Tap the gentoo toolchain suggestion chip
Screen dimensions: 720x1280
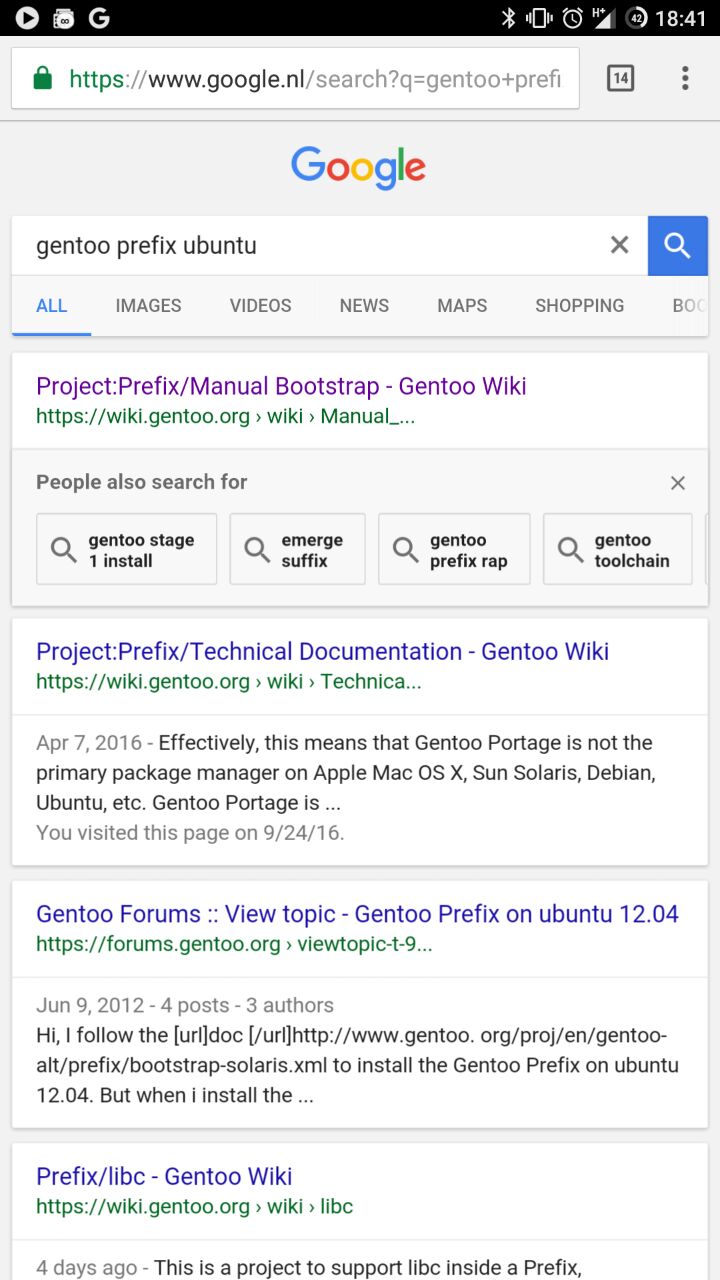[617, 549]
